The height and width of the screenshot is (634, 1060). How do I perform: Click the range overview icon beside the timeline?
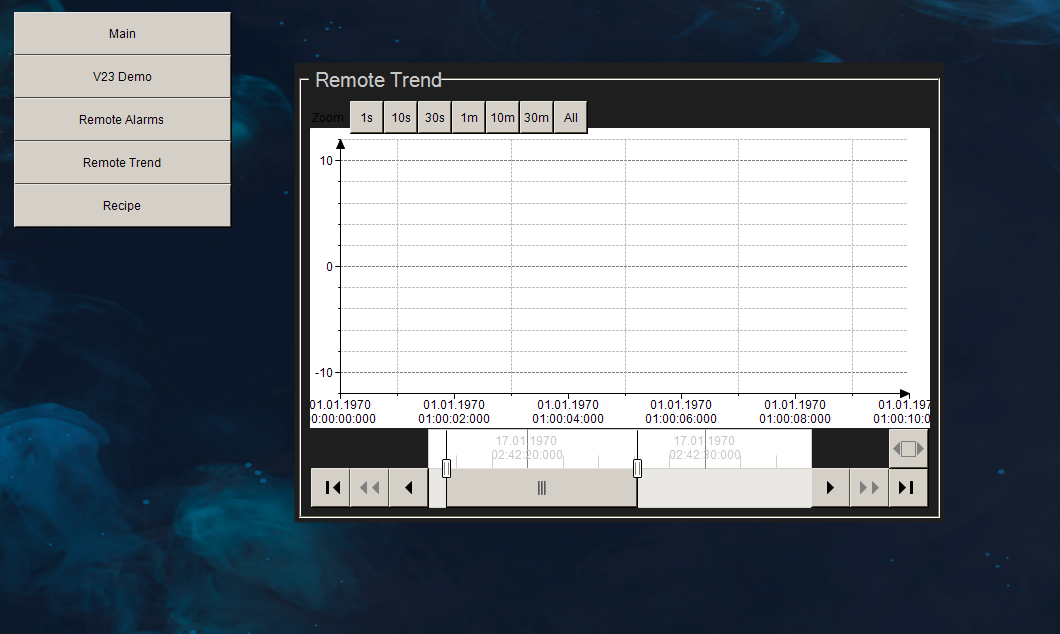pos(907,449)
